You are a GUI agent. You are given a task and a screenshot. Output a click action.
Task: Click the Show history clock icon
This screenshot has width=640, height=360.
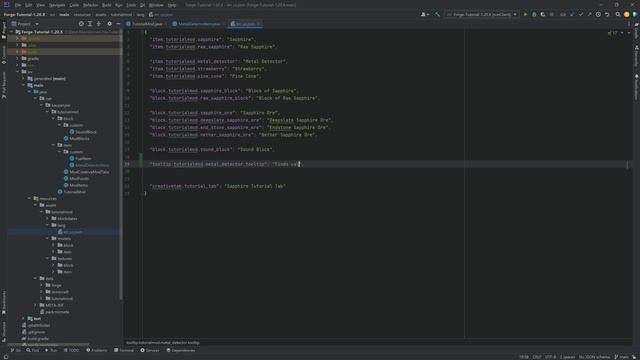pos(598,14)
